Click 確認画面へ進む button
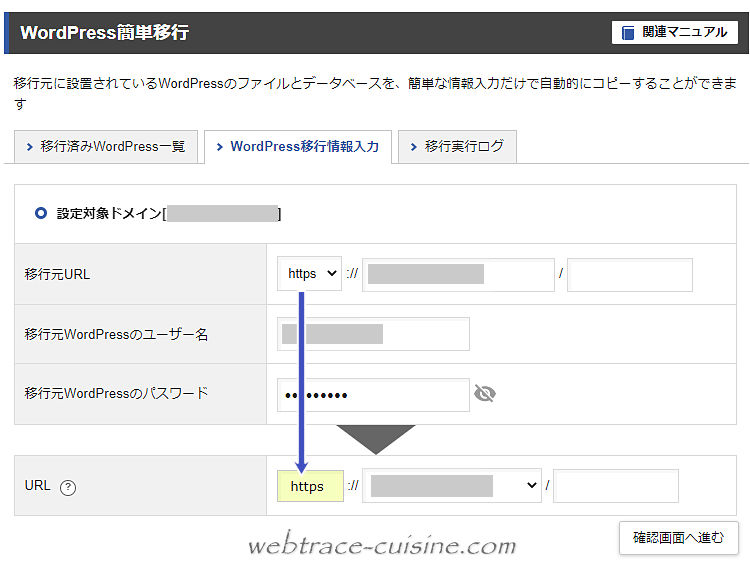The width and height of the screenshot is (750, 565). tap(678, 538)
